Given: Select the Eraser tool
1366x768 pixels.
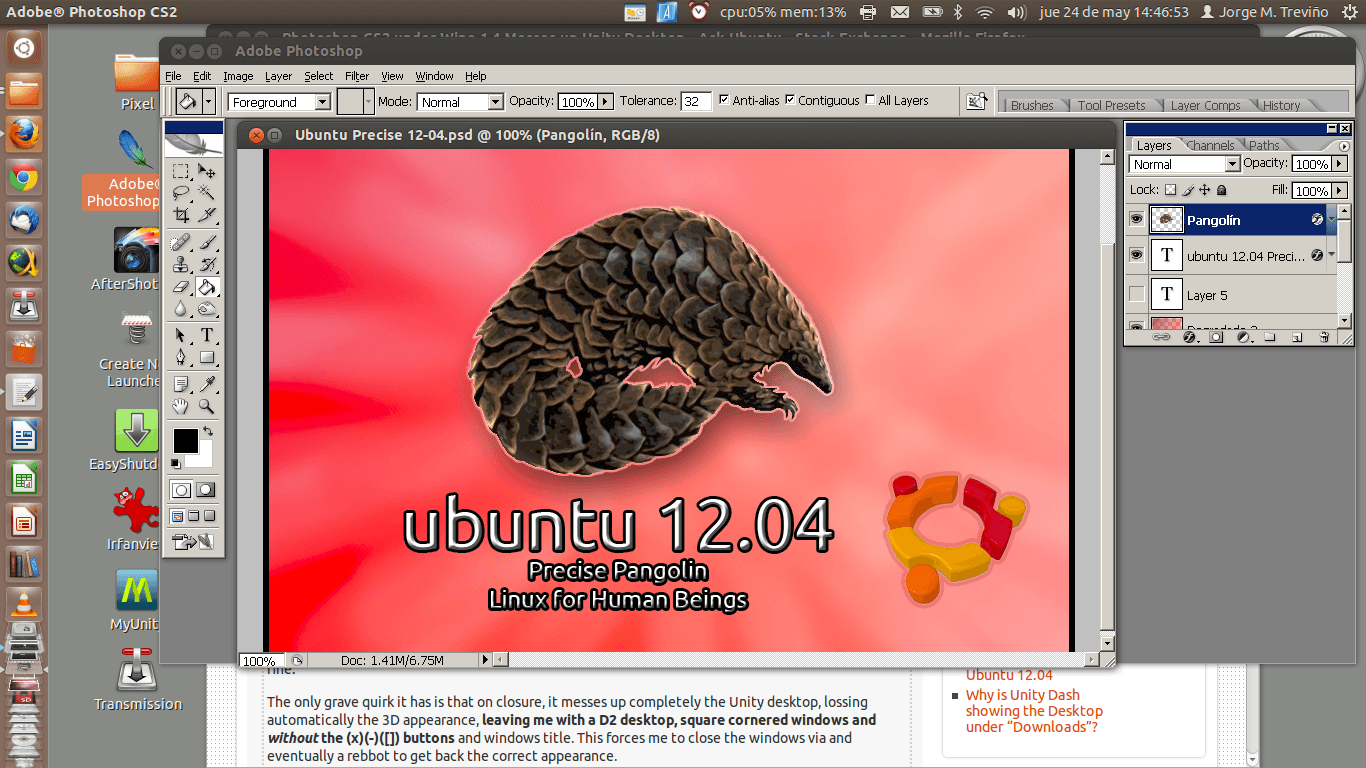Looking at the screenshot, I should pos(181,287).
